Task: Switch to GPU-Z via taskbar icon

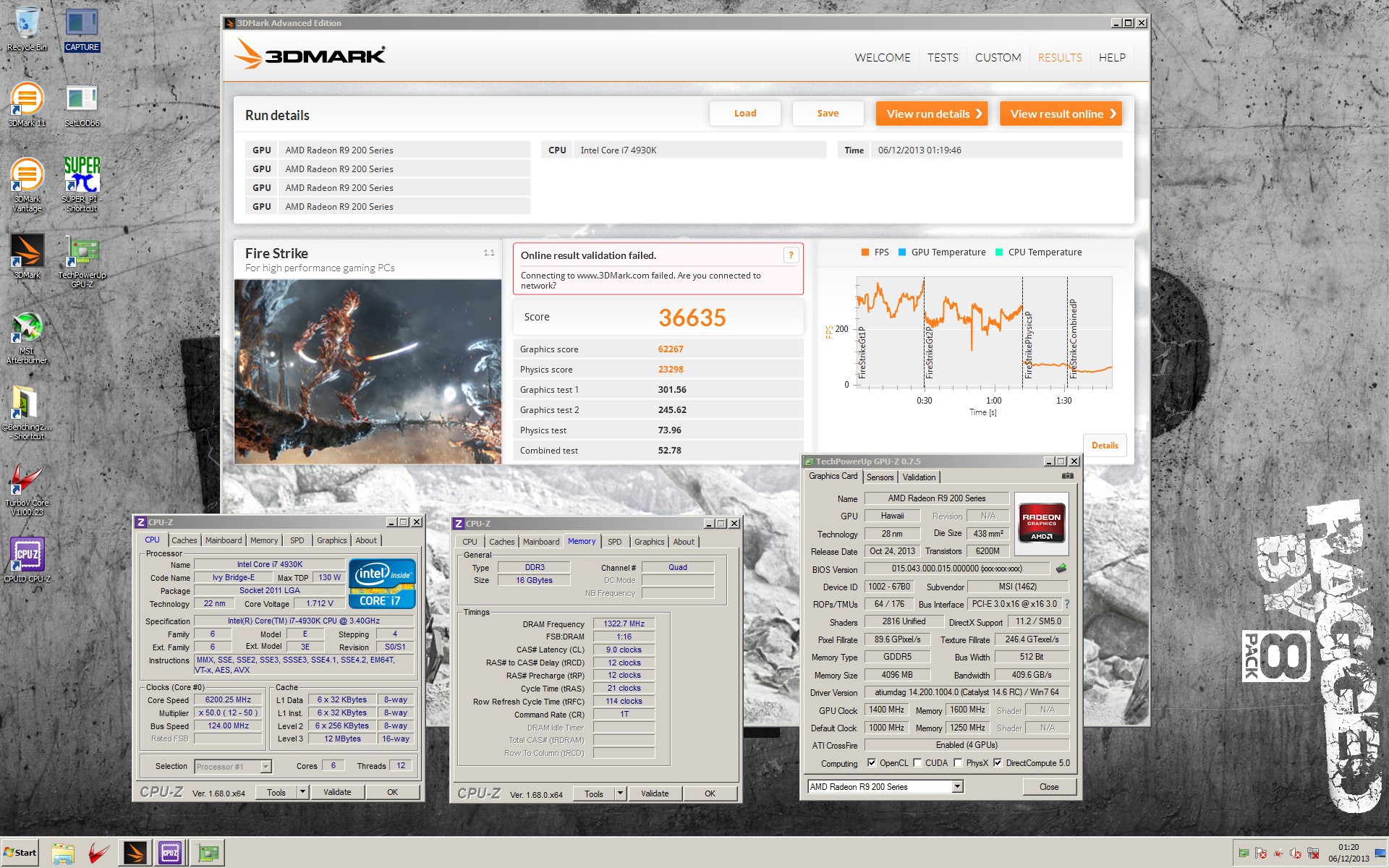Action: (x=208, y=853)
